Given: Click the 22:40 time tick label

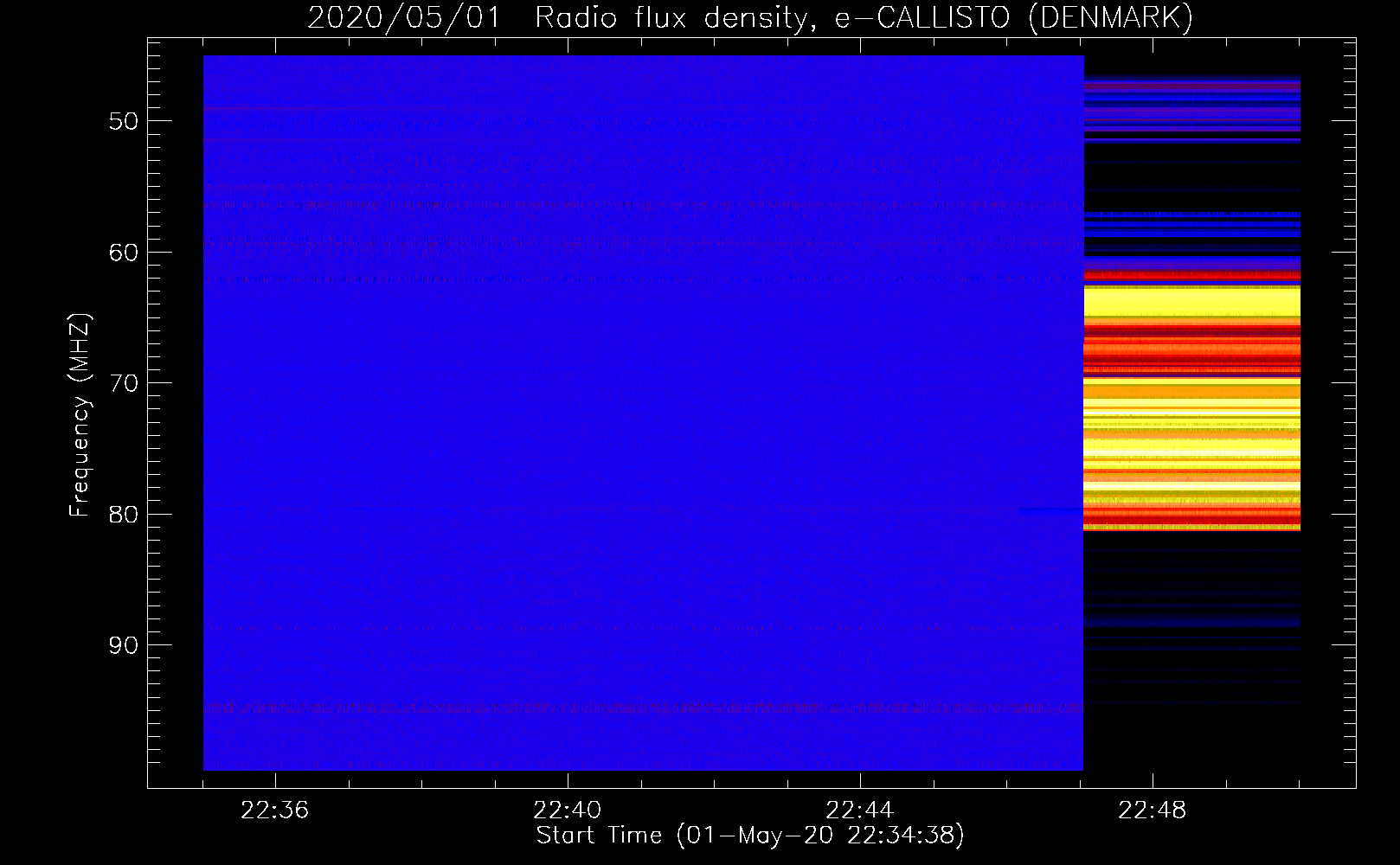Looking at the screenshot, I should click(x=568, y=811).
